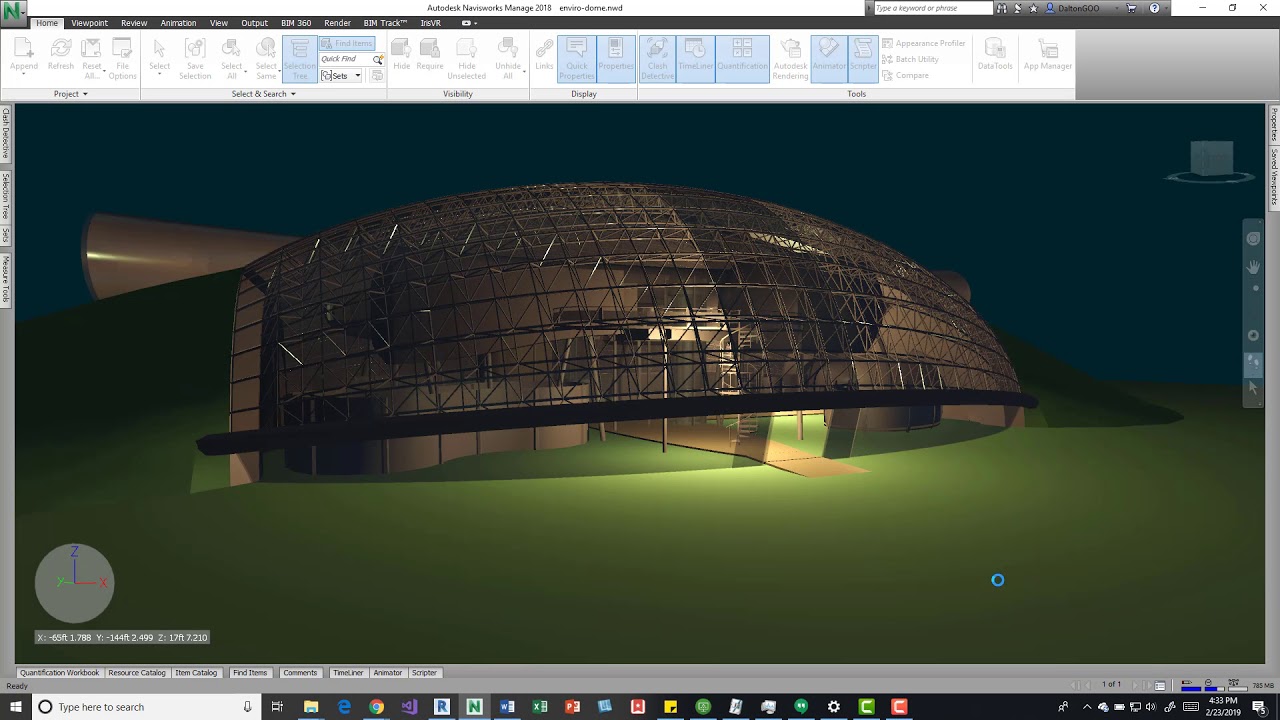
Task: Open the Saved Viewpoints side panel tab
Action: [1274, 176]
